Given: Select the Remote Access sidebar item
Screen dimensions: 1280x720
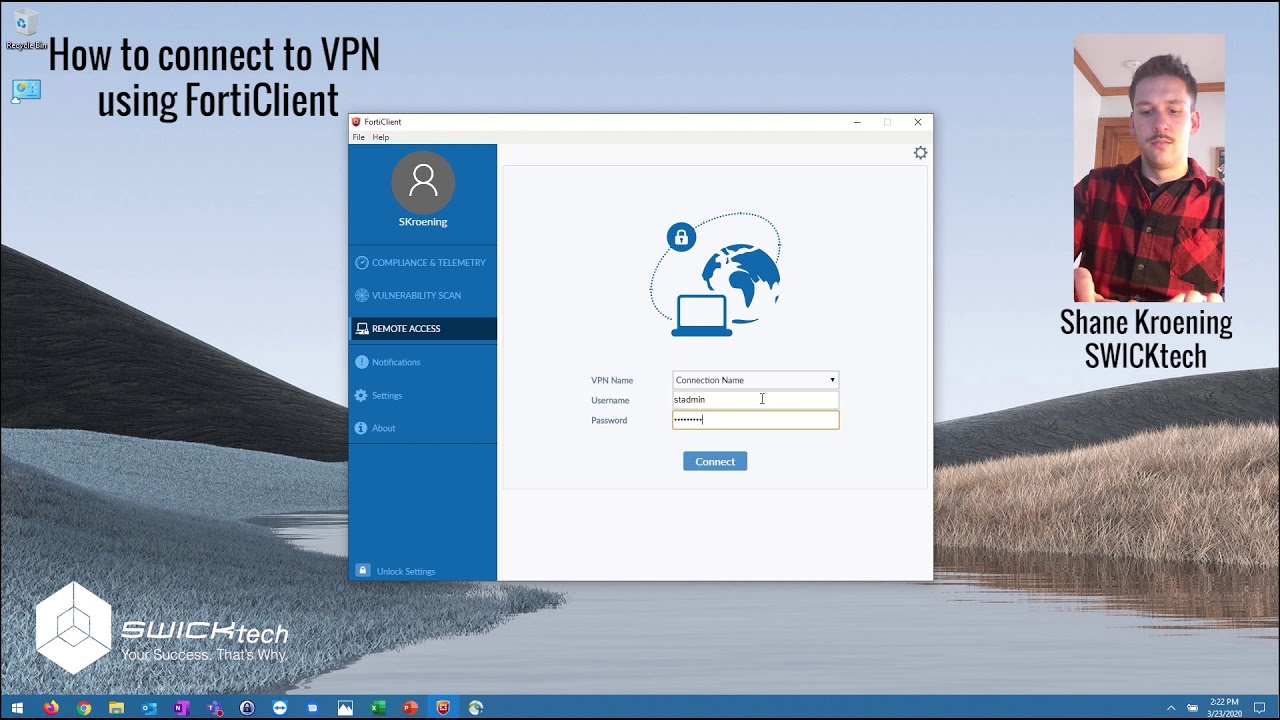Looking at the screenshot, I should click(422, 329).
